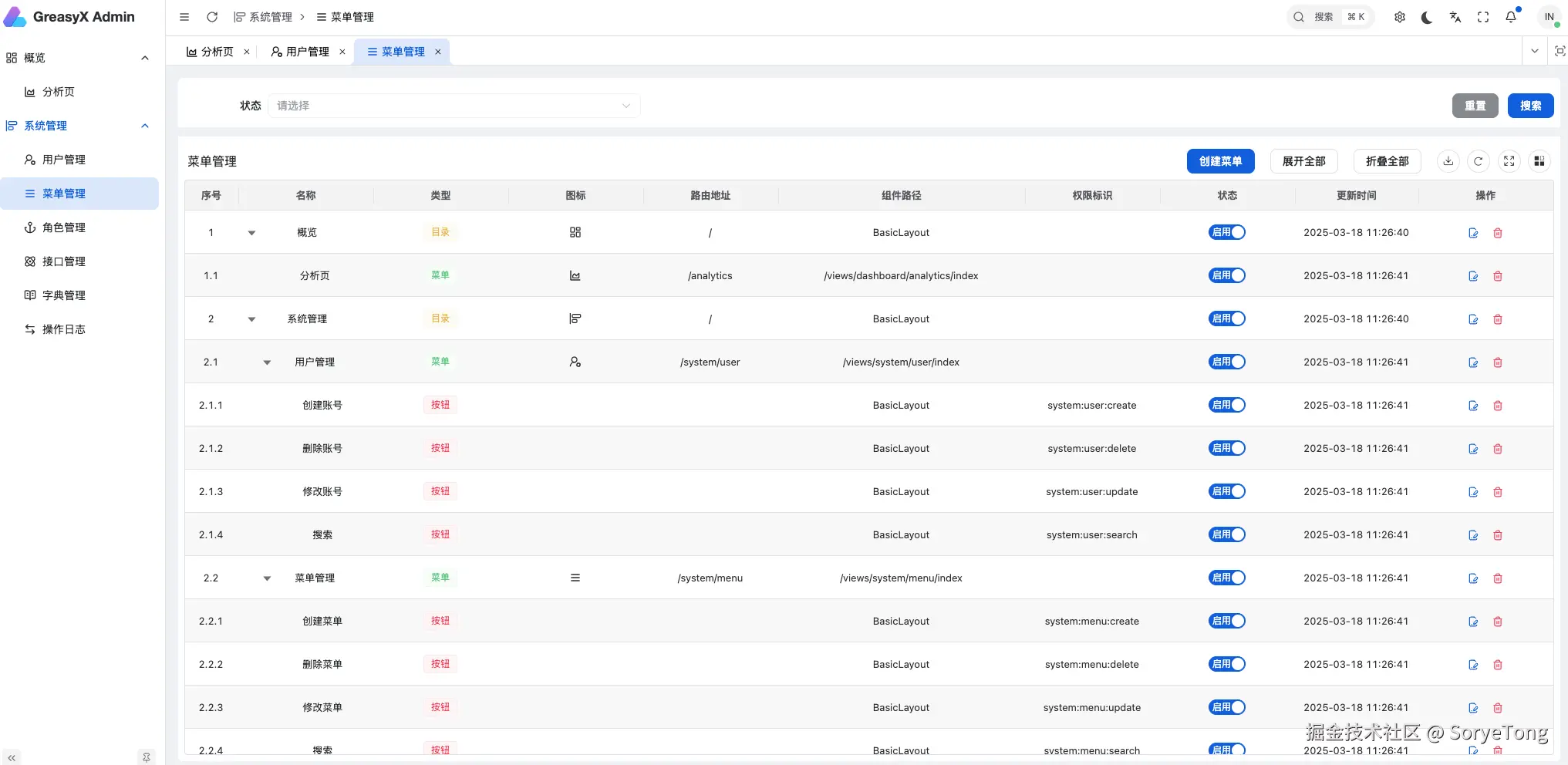Switch to dark mode via moon icon
This screenshot has width=1568, height=765.
[x=1427, y=17]
